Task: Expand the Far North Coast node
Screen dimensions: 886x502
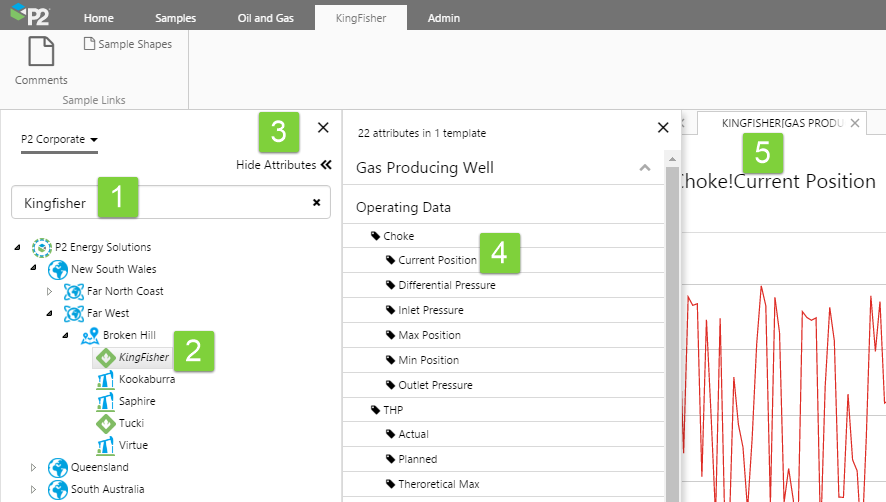Action: point(50,291)
